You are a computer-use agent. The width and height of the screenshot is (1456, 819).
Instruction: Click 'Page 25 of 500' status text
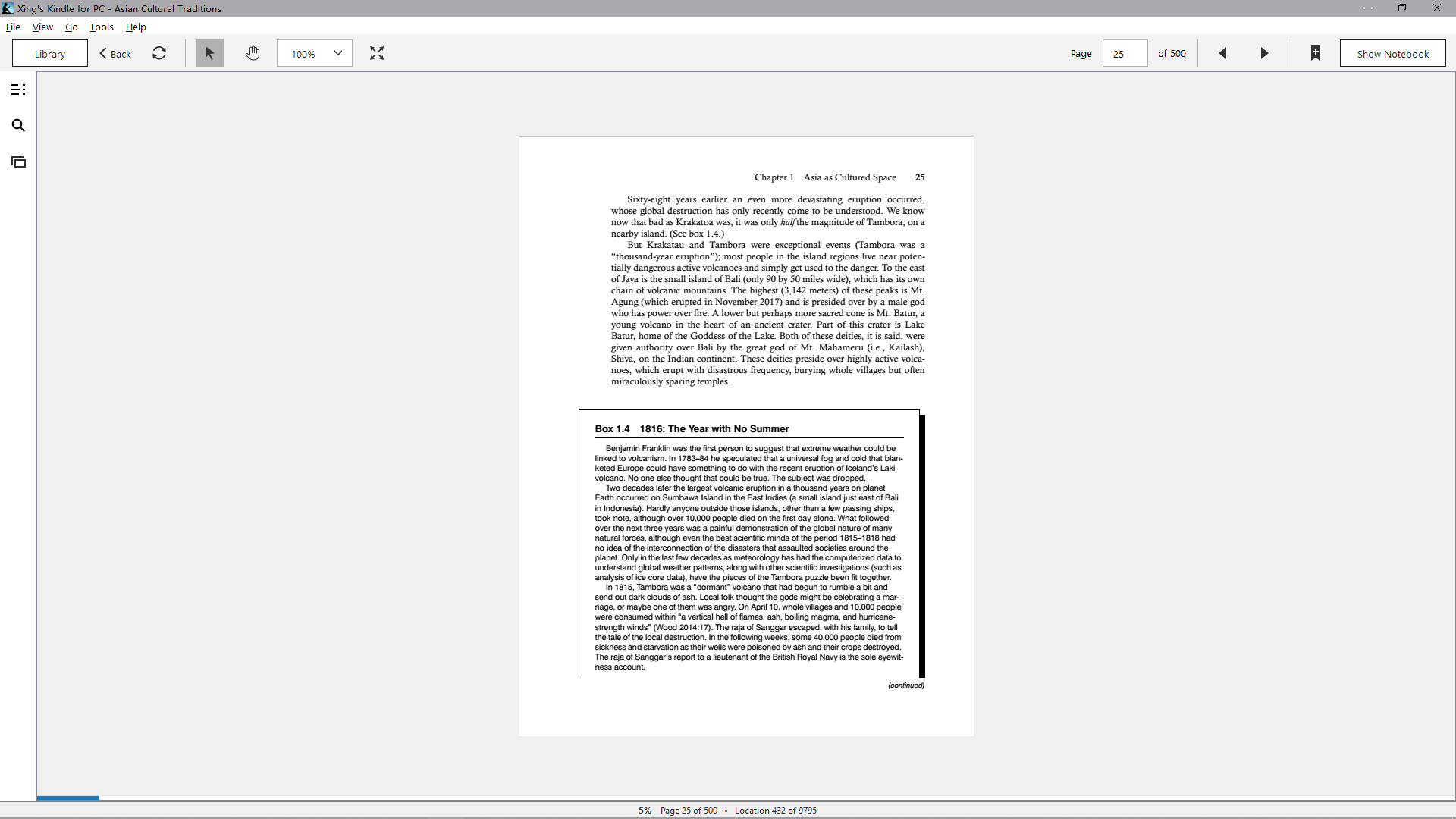689,810
